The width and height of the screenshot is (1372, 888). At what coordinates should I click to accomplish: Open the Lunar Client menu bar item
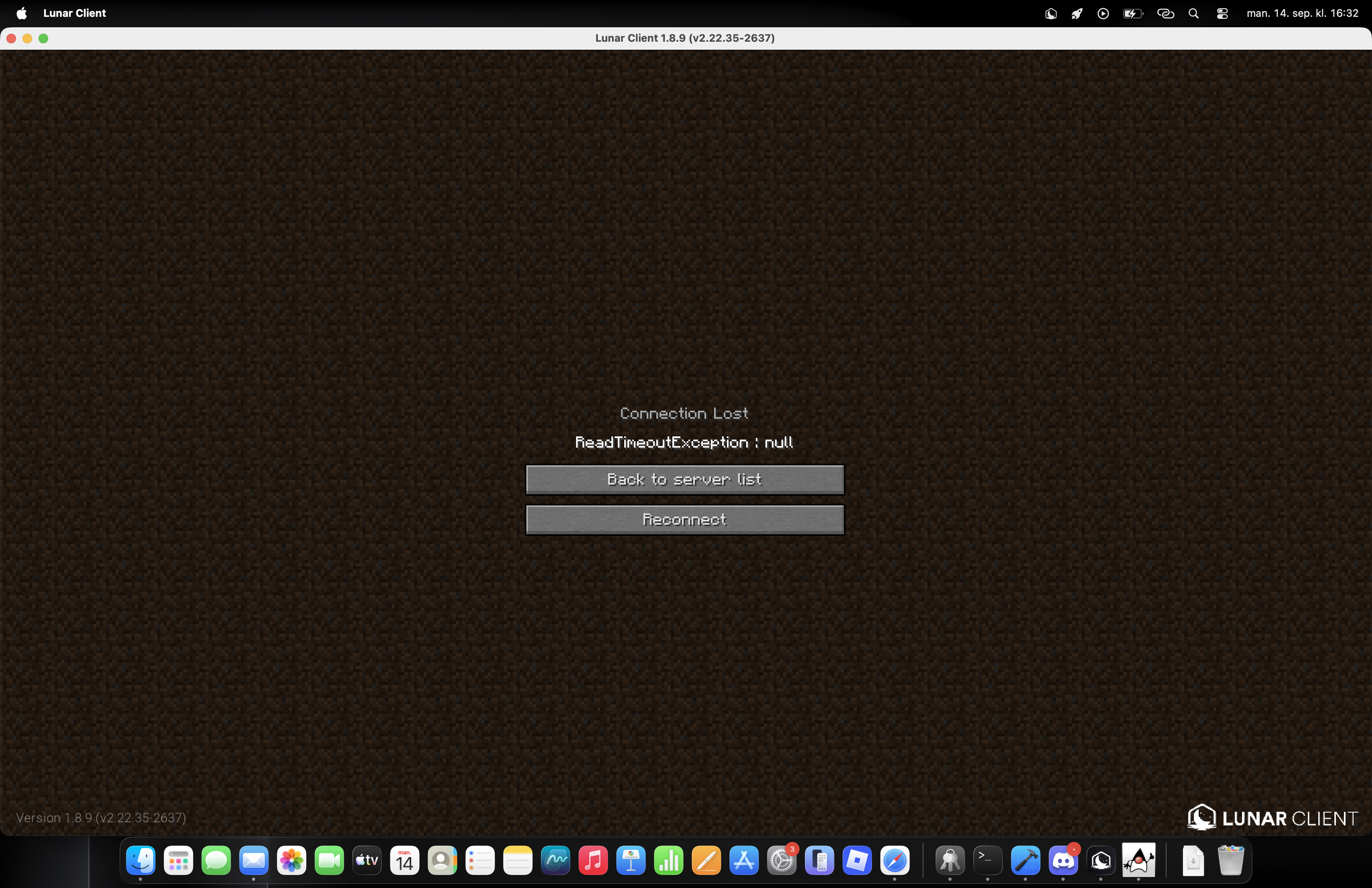click(74, 13)
